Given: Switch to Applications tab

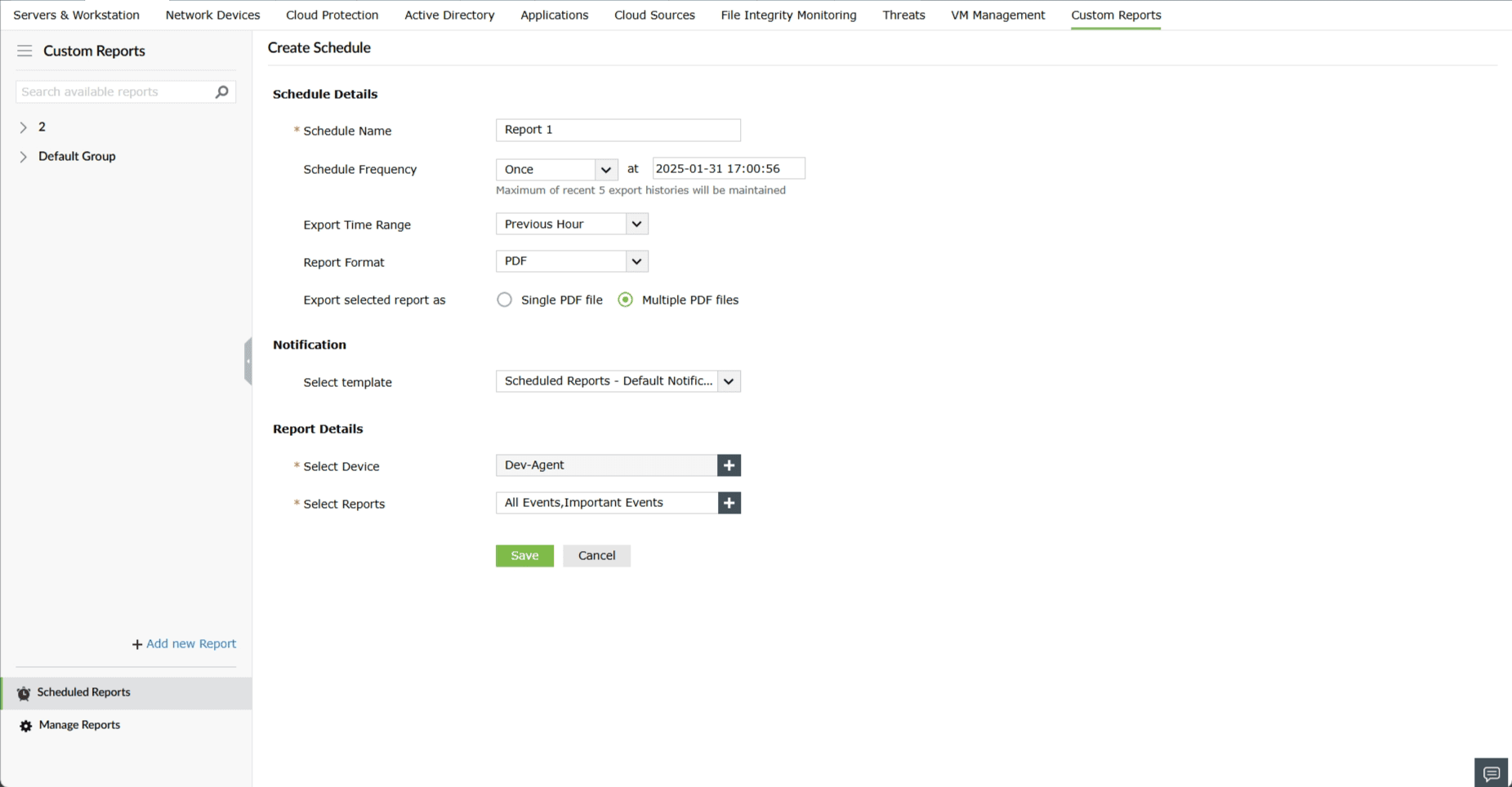Looking at the screenshot, I should tap(555, 15).
